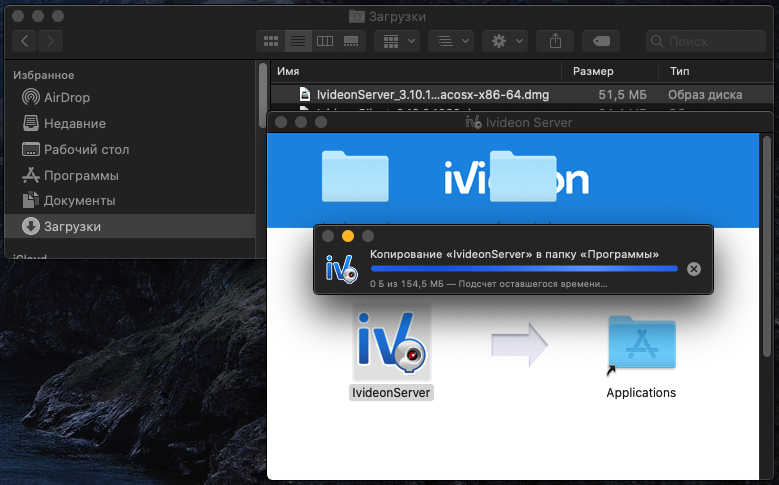Viewport: 779px width, 485px height.
Task: Minimize the copy progress dialog
Action: (x=348, y=236)
